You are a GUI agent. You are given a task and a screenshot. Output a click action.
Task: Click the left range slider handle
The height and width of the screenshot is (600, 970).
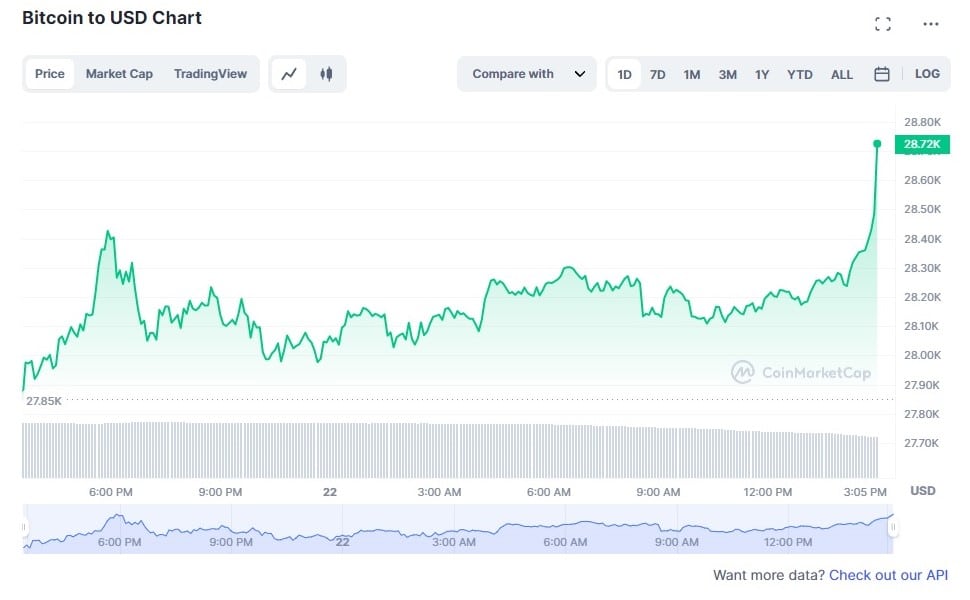pos(26,528)
